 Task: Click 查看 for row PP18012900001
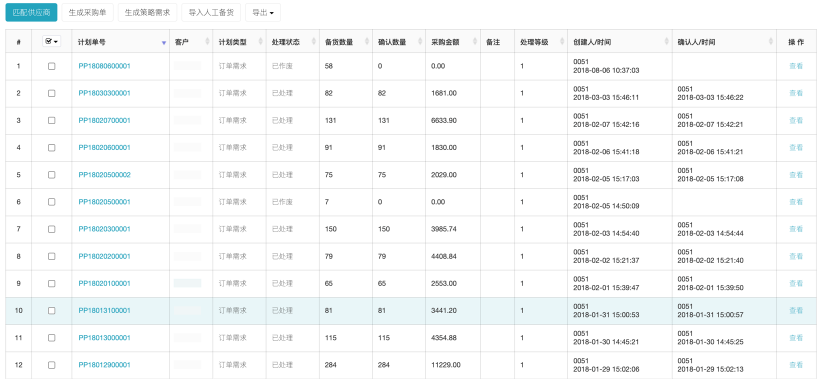pos(796,365)
